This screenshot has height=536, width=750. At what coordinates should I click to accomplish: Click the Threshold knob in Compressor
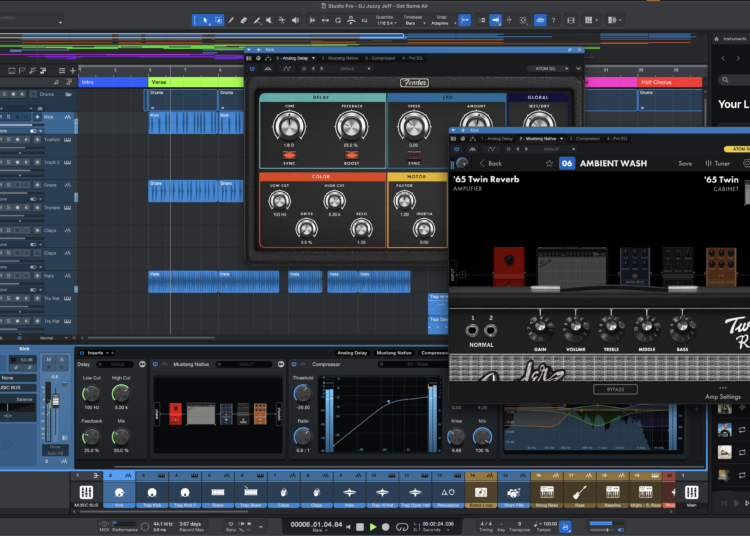pos(302,394)
